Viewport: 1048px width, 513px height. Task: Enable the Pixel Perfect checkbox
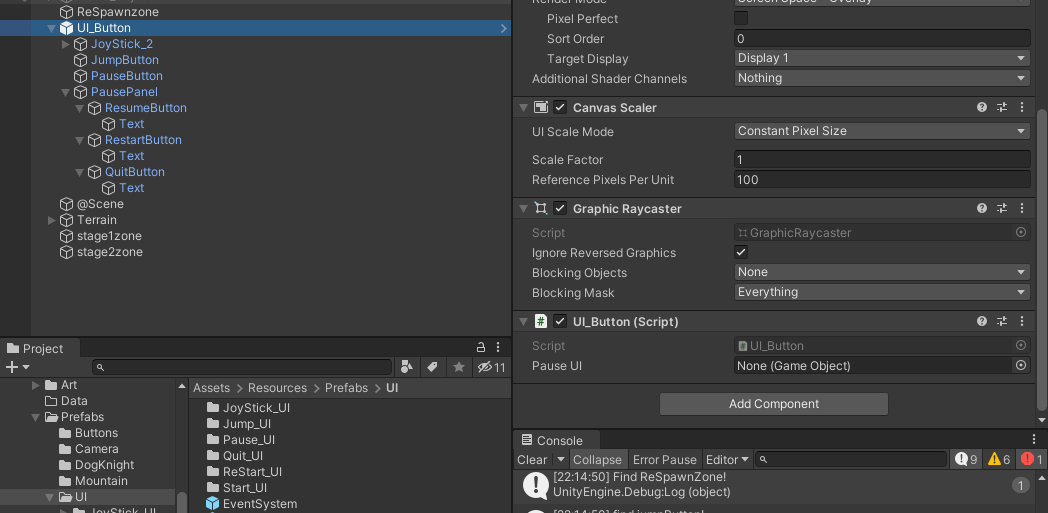pos(741,18)
